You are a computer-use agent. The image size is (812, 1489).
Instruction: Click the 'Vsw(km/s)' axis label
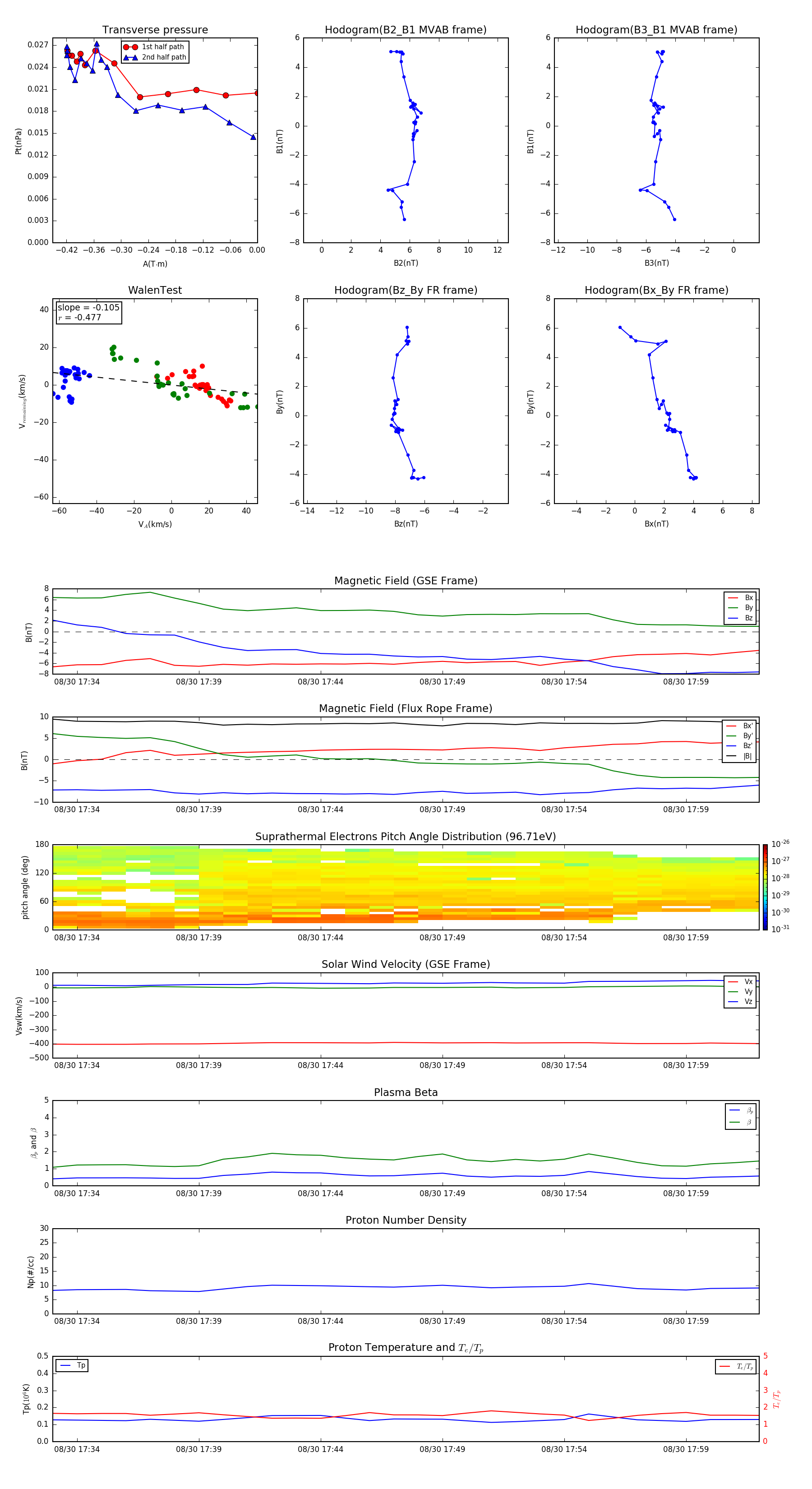(19, 1016)
